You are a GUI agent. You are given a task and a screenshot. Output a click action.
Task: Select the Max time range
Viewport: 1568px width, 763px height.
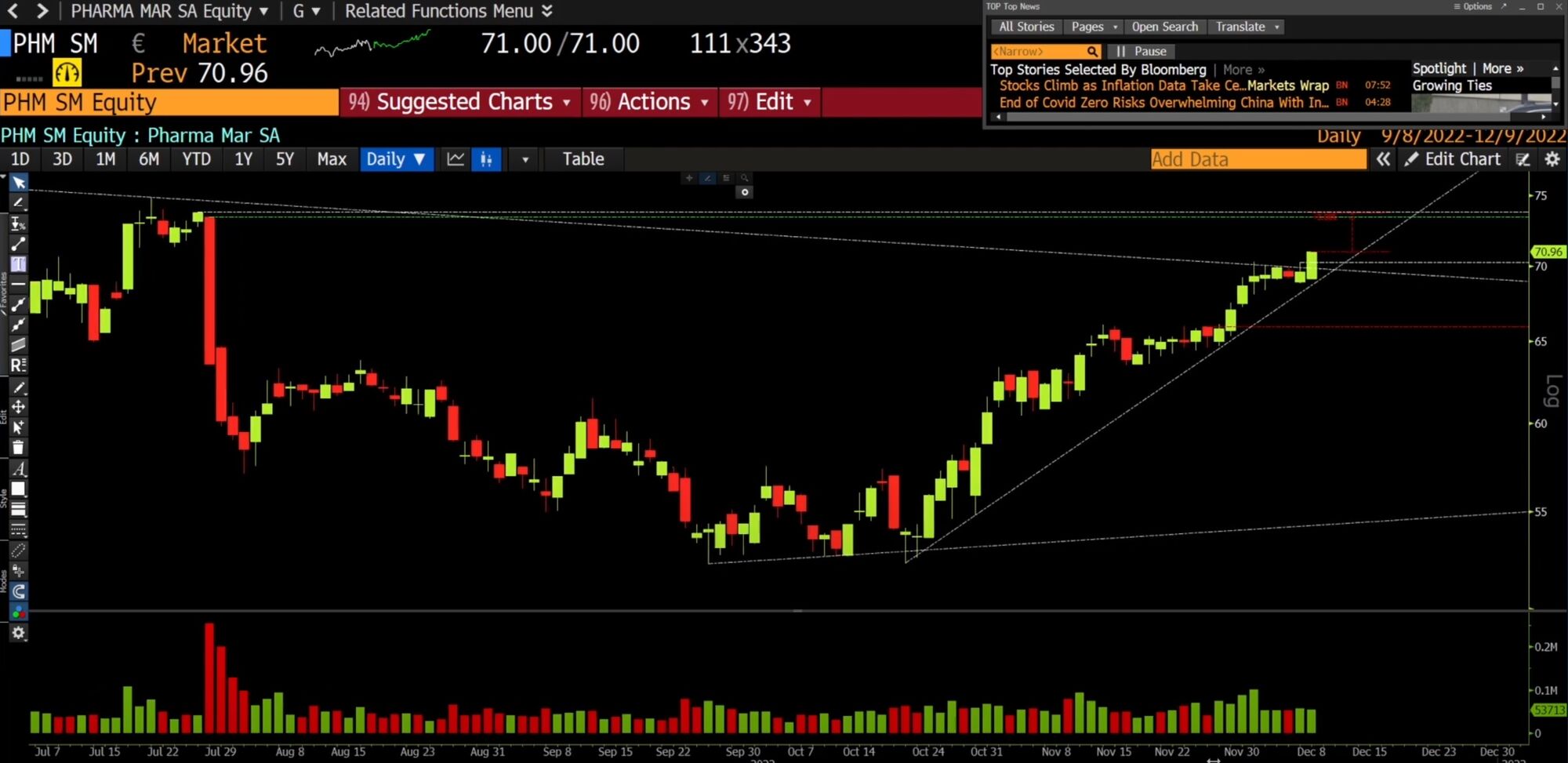point(332,159)
